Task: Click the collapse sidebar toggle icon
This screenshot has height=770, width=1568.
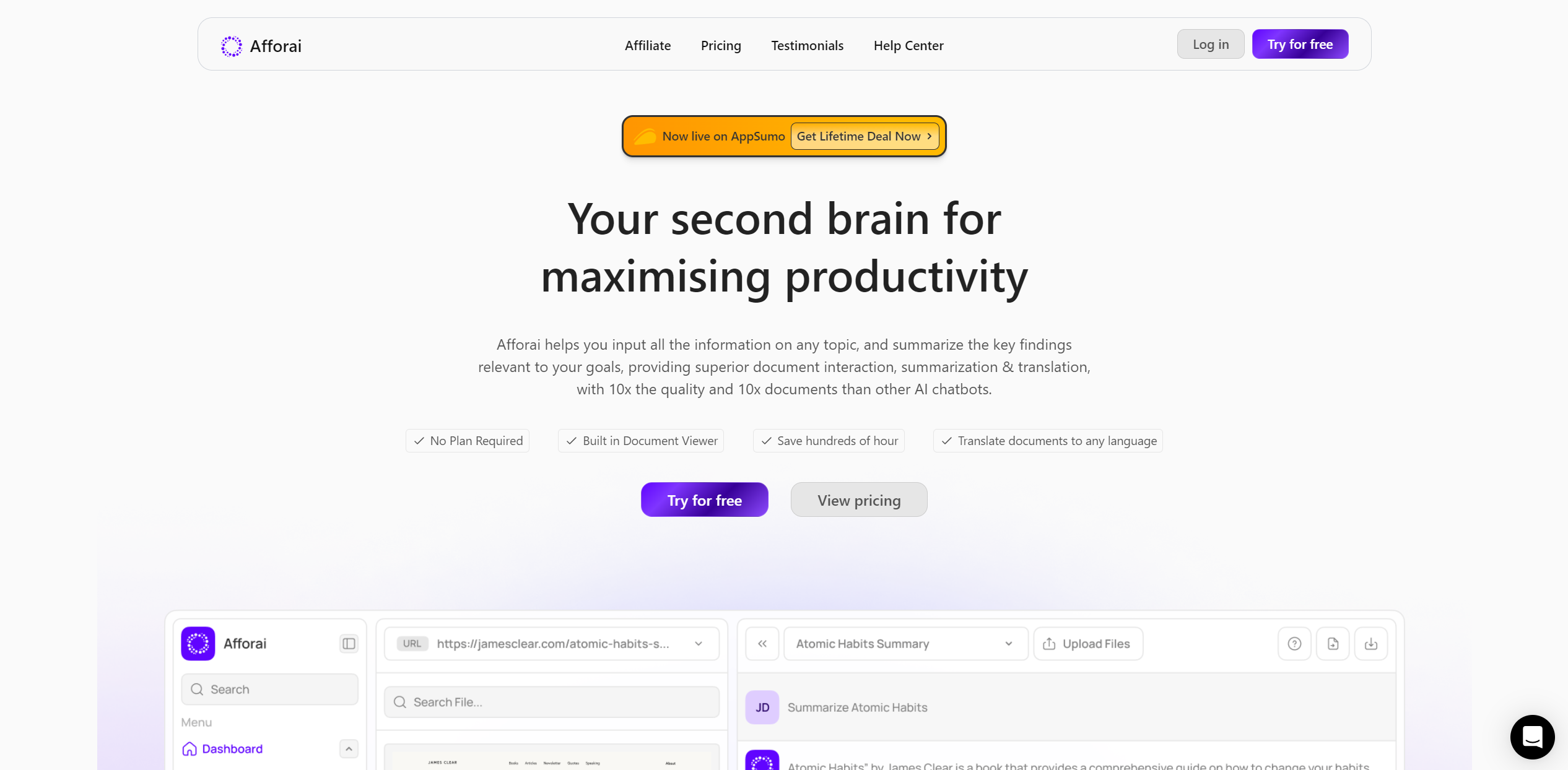Action: pyautogui.click(x=349, y=643)
